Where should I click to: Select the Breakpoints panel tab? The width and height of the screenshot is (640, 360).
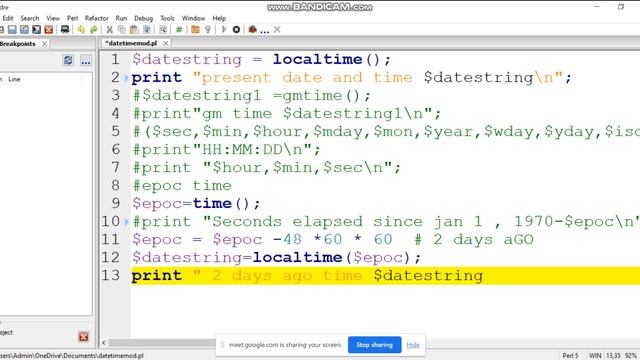point(18,44)
